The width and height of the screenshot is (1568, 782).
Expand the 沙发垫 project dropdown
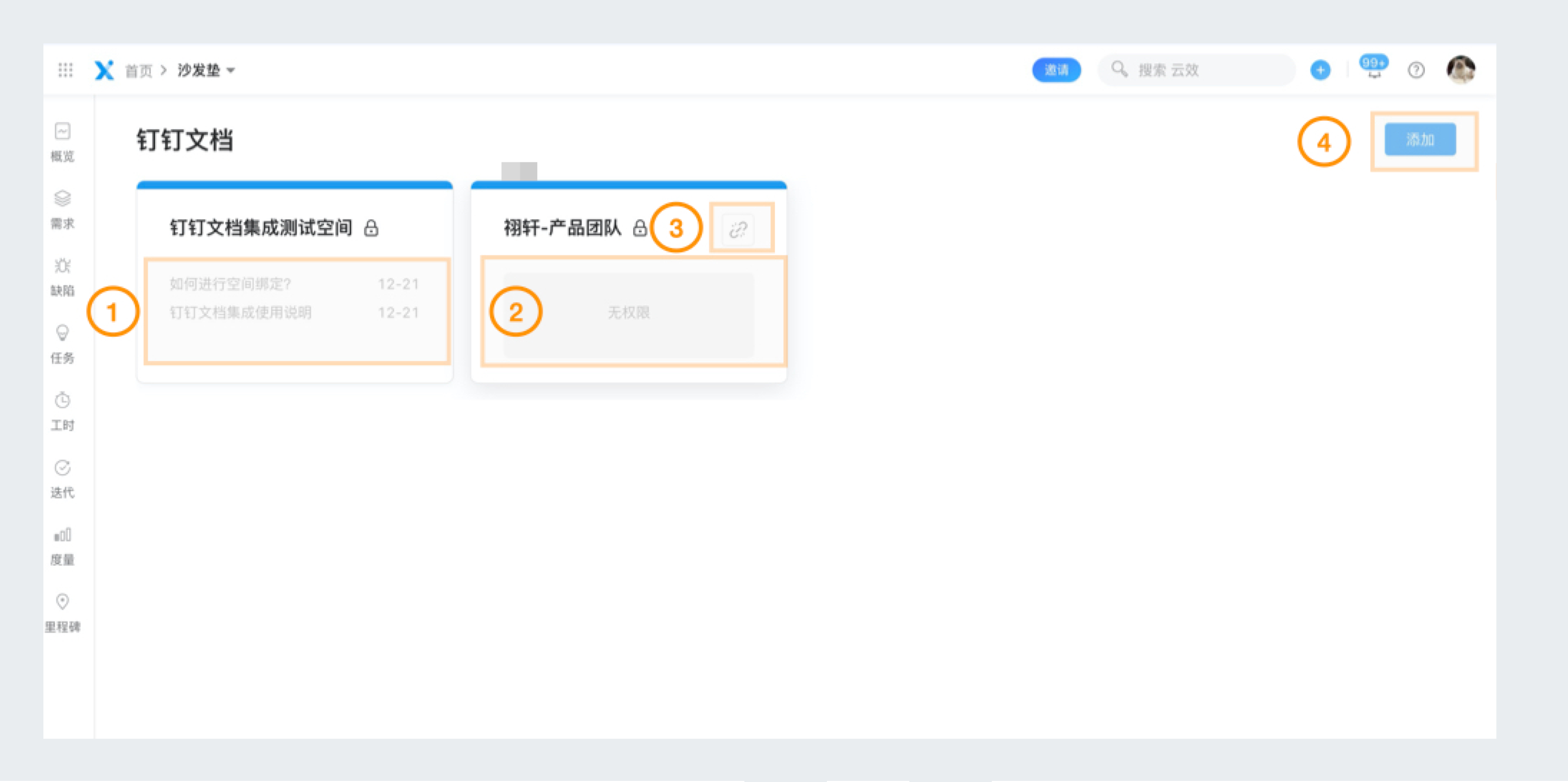point(206,70)
